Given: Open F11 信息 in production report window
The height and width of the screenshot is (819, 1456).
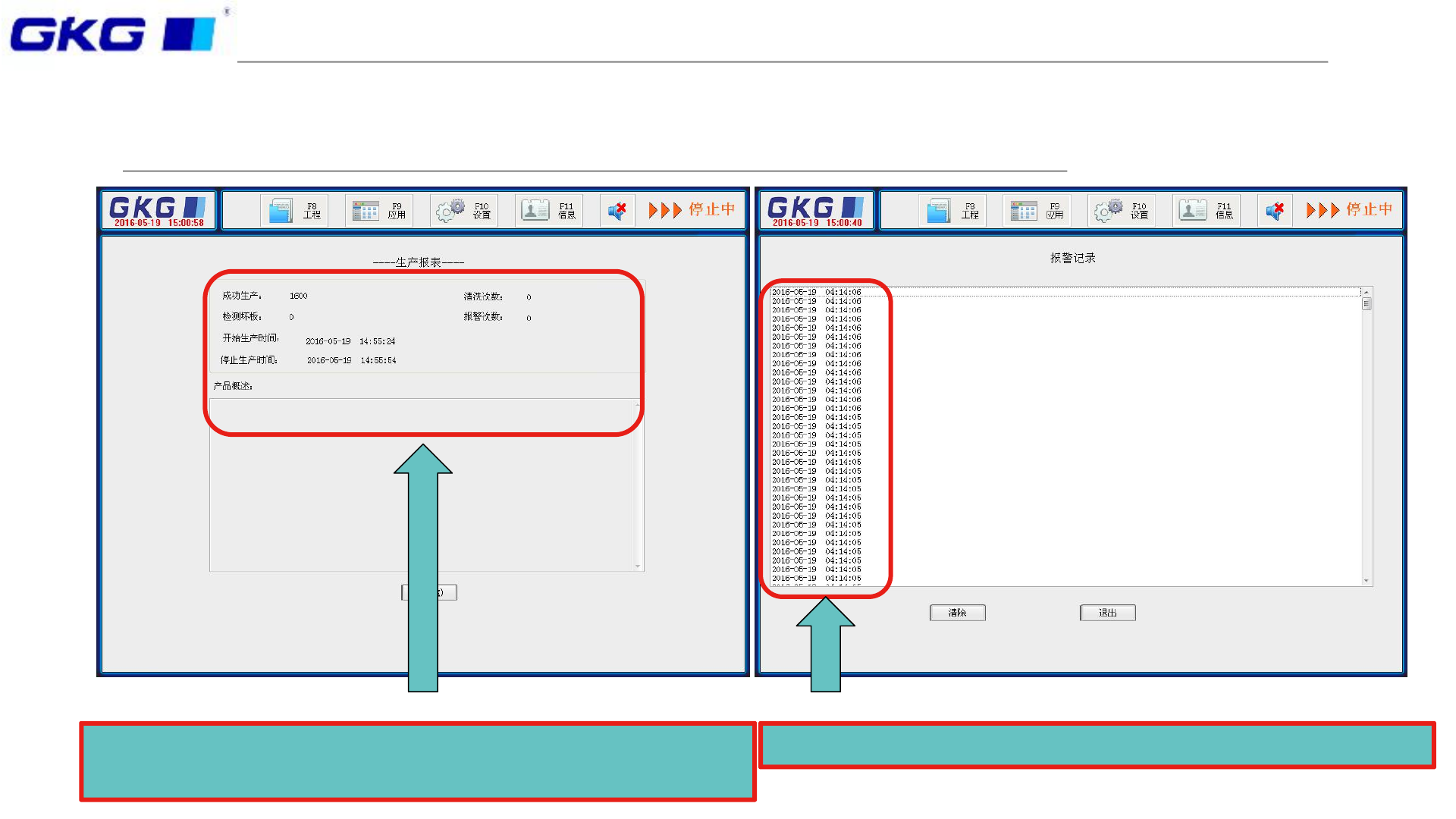Looking at the screenshot, I should click(x=548, y=210).
